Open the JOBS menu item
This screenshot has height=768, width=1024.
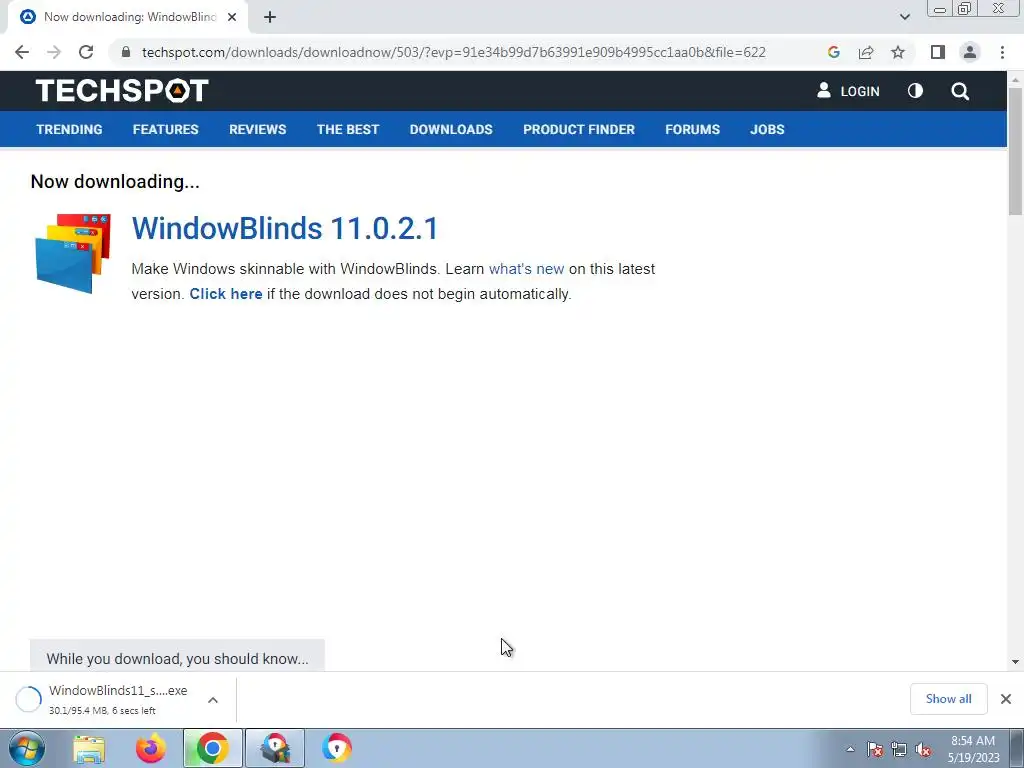pos(767,129)
